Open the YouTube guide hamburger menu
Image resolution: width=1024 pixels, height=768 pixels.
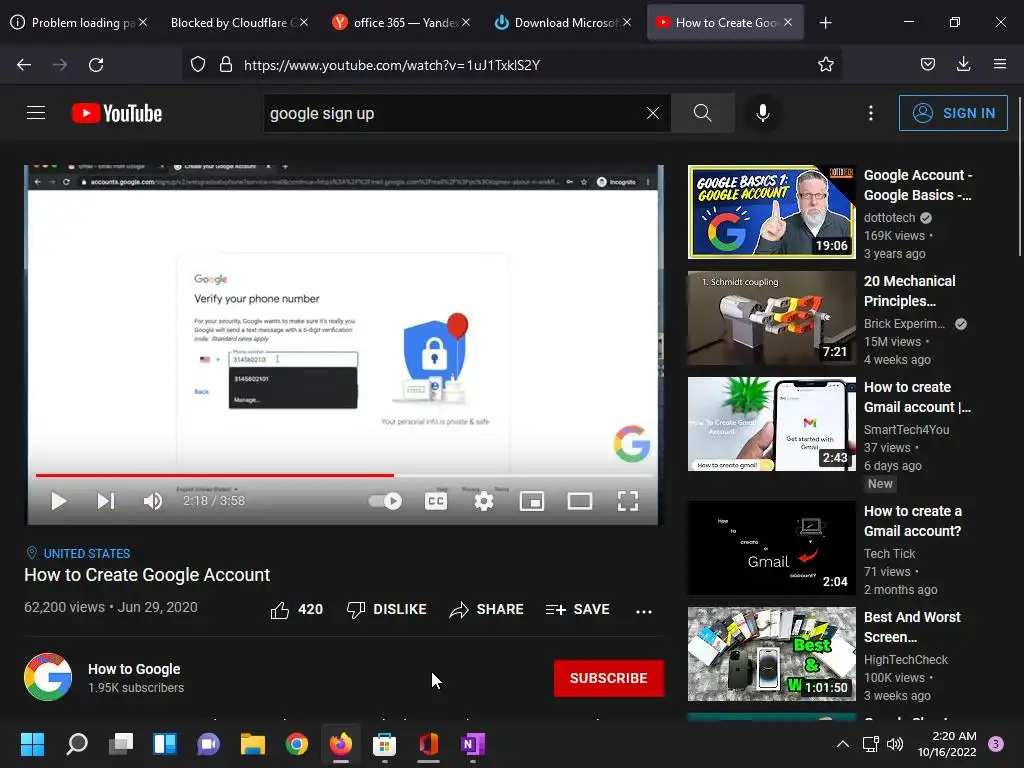click(36, 113)
